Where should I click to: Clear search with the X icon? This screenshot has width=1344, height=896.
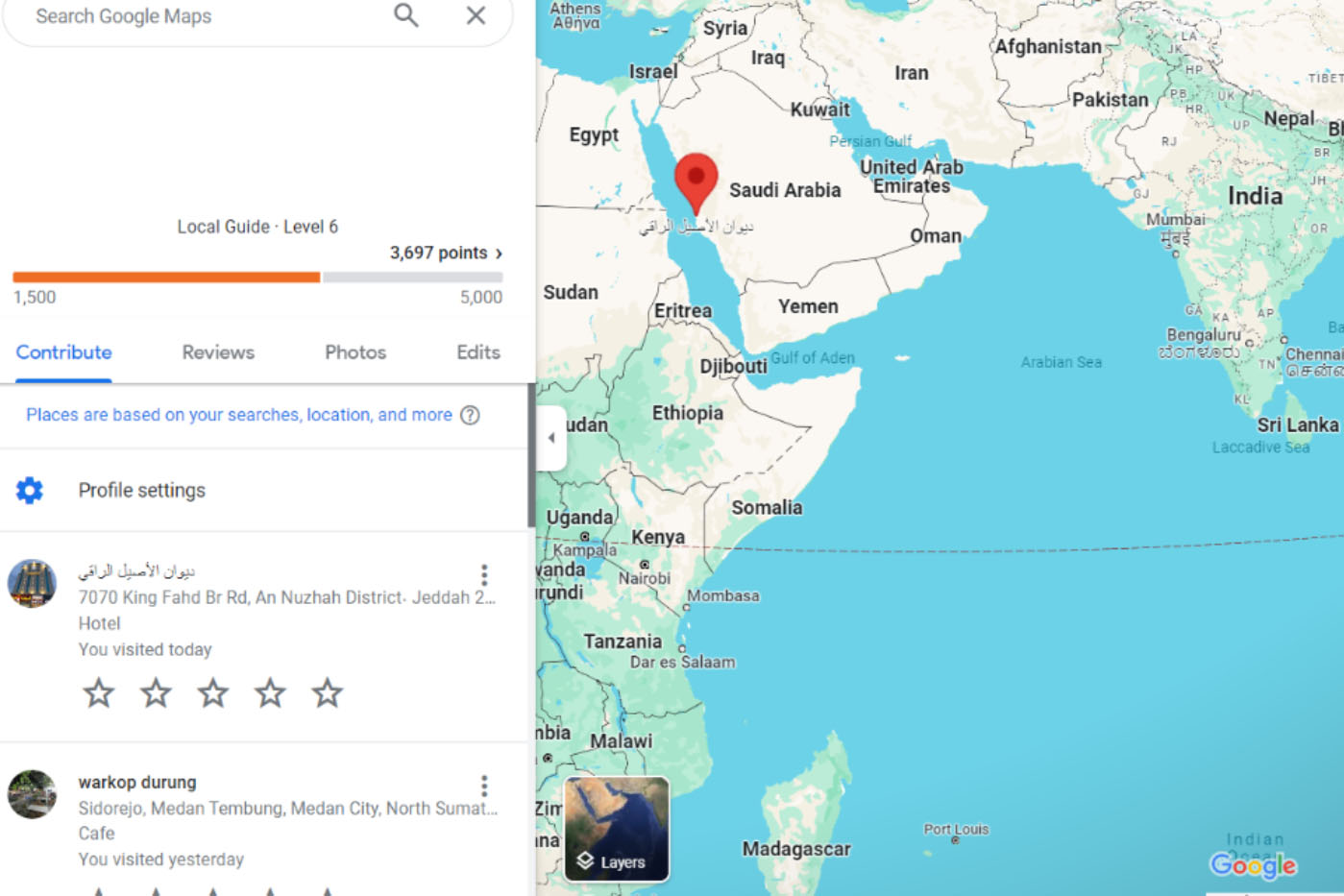[476, 15]
